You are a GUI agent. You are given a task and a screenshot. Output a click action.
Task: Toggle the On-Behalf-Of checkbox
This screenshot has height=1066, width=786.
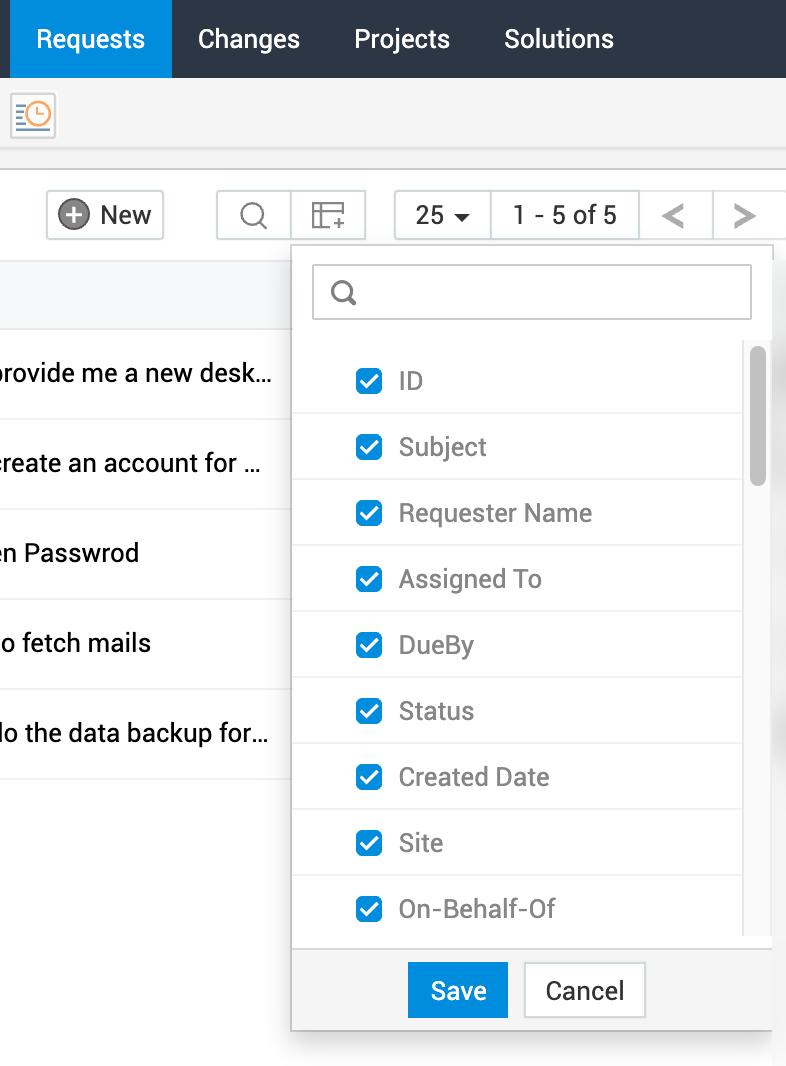(x=369, y=909)
